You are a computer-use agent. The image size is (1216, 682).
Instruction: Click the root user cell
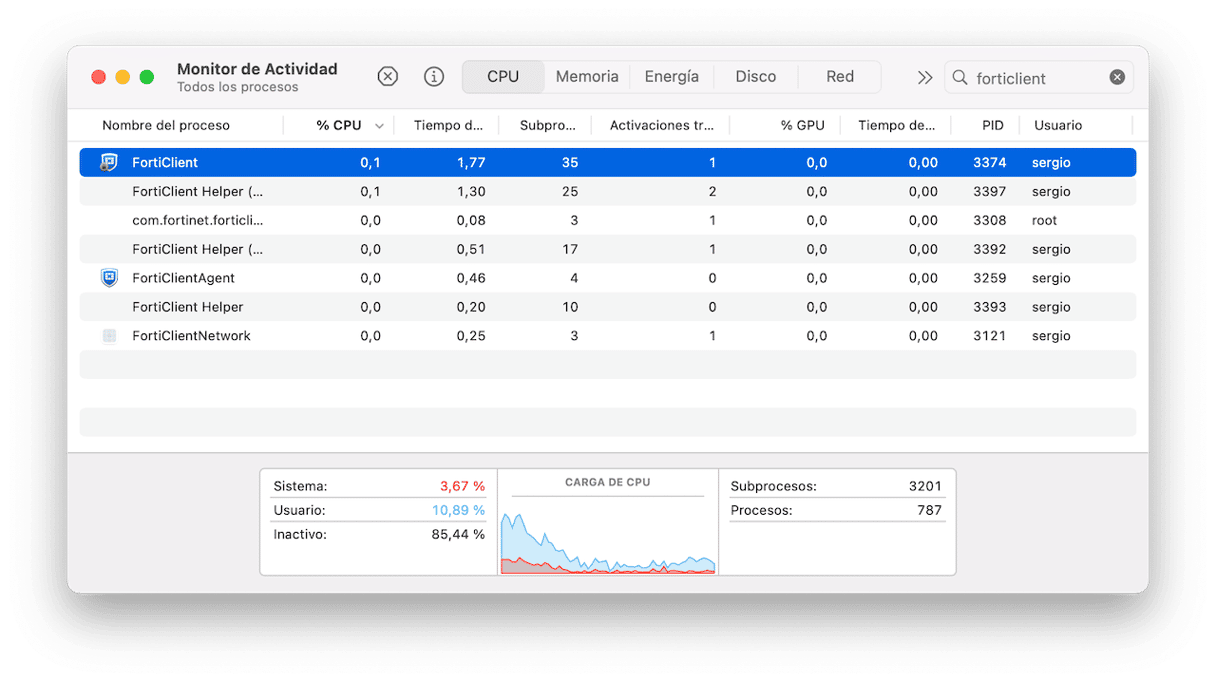pyautogui.click(x=1044, y=220)
